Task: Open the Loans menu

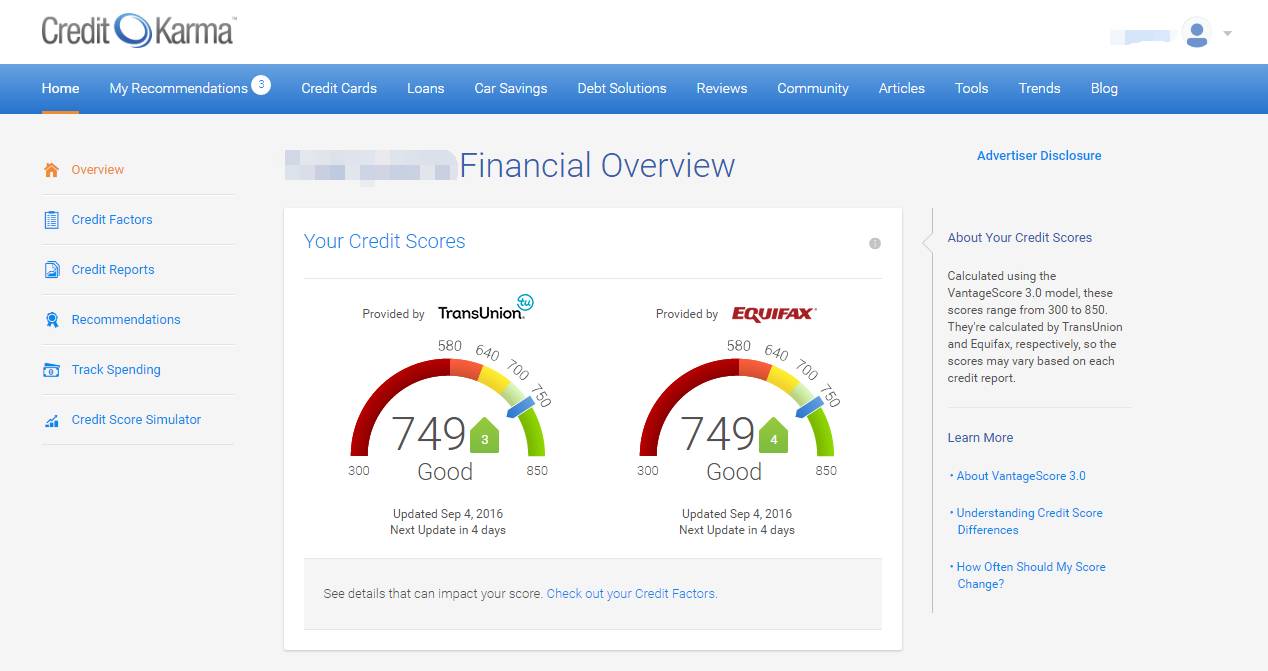Action: pos(425,88)
